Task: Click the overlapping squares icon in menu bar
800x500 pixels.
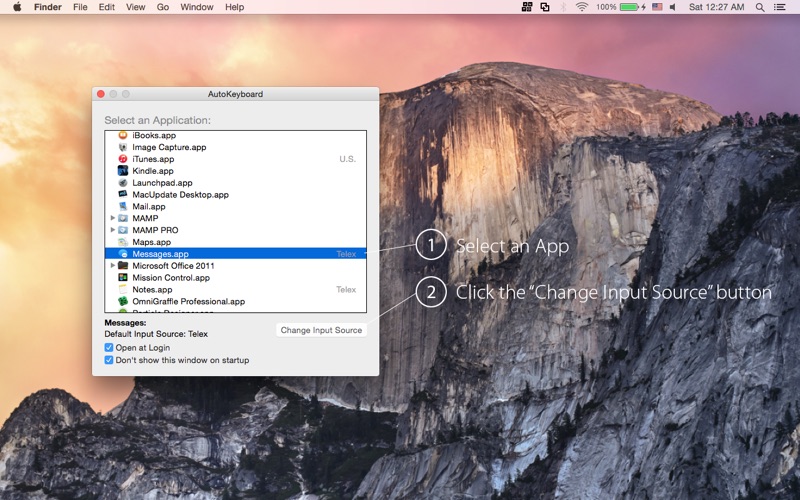Action: point(545,7)
